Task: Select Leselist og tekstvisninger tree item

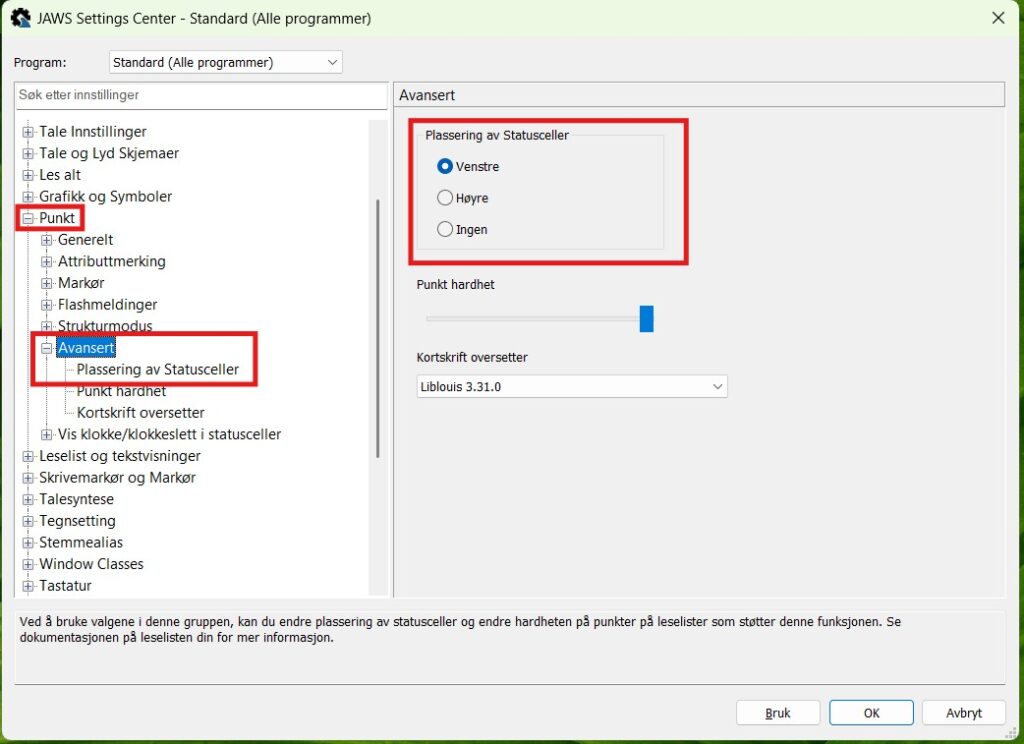Action: [x=120, y=456]
